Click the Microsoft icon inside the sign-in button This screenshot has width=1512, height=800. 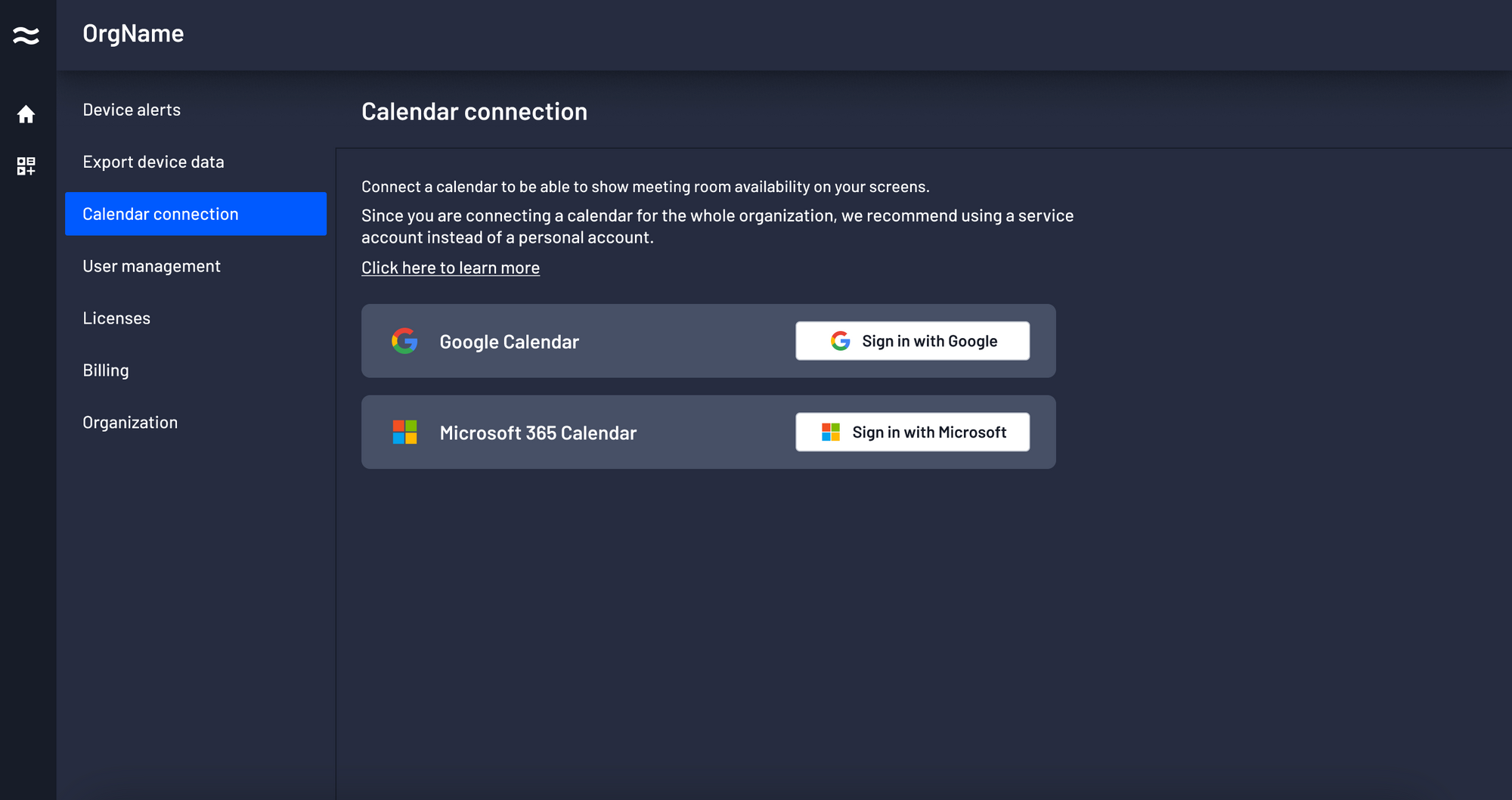coord(831,433)
